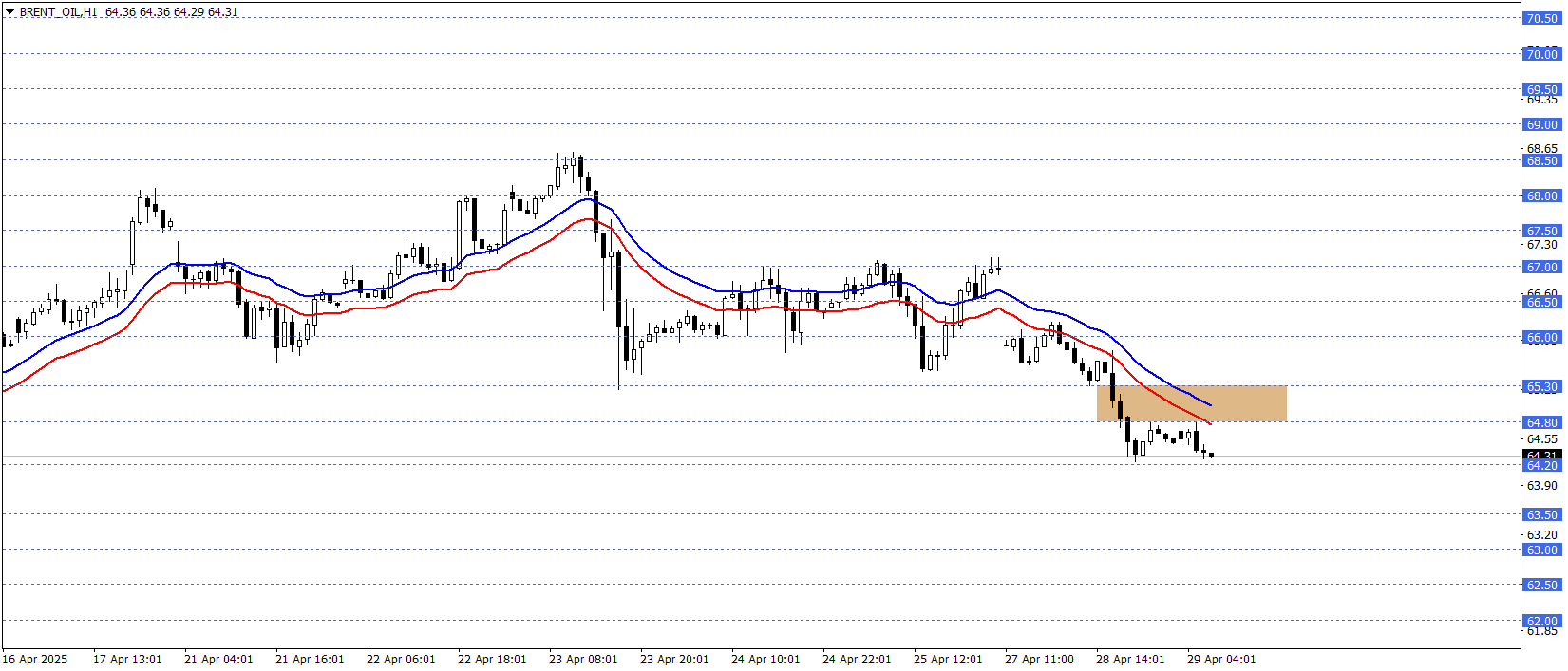
Task: Click the 22 Apr 18:01 time label
Action: coord(492,660)
